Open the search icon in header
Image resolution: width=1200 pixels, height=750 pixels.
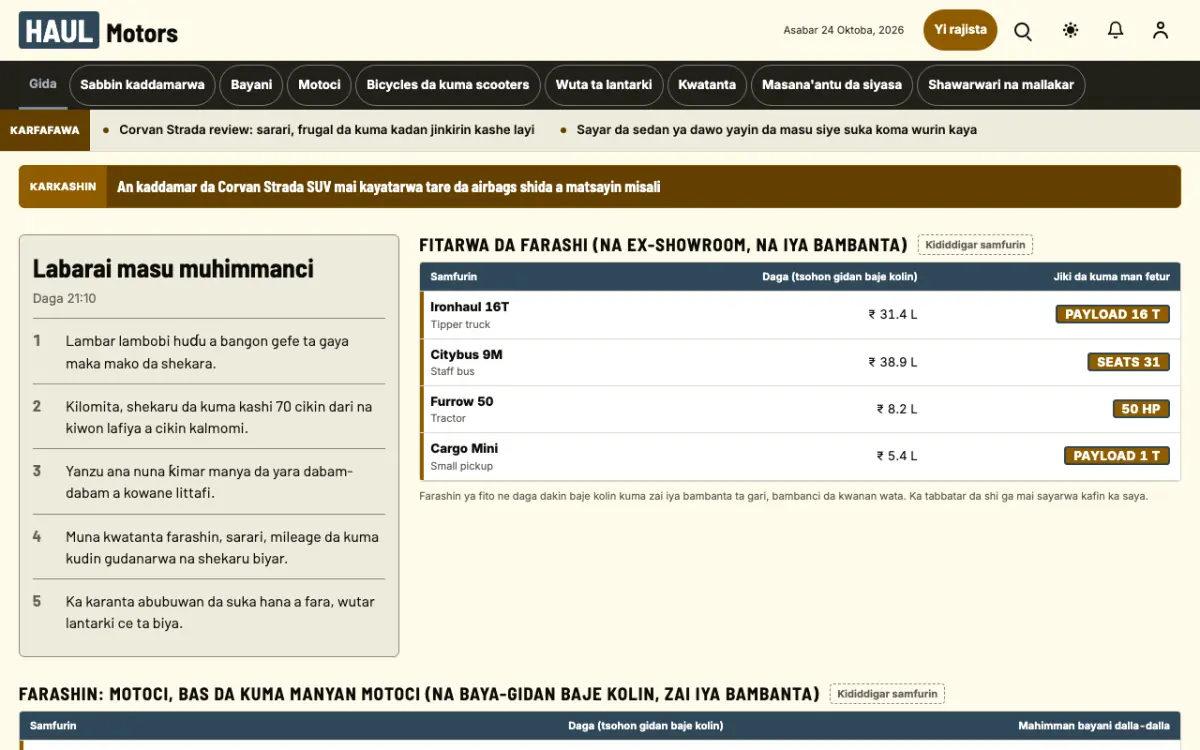(x=1023, y=31)
